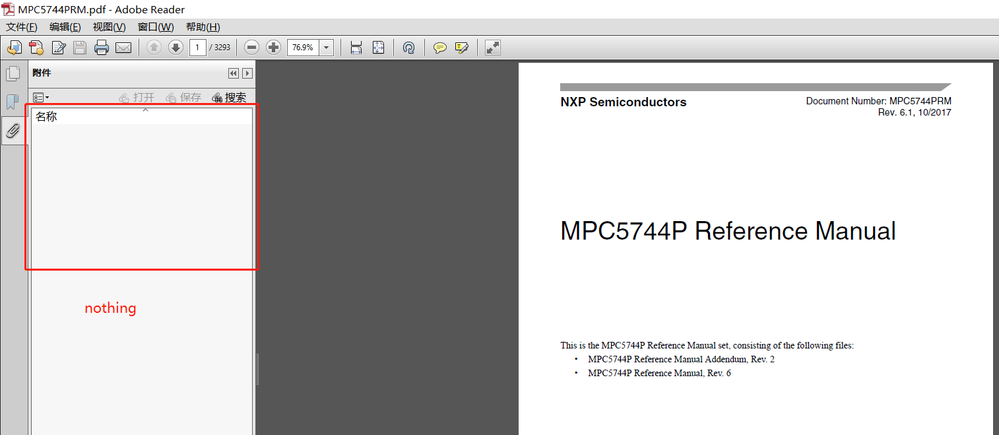Screen dimensions: 999x435
Task: Go to next page arrow
Action: pos(176,47)
